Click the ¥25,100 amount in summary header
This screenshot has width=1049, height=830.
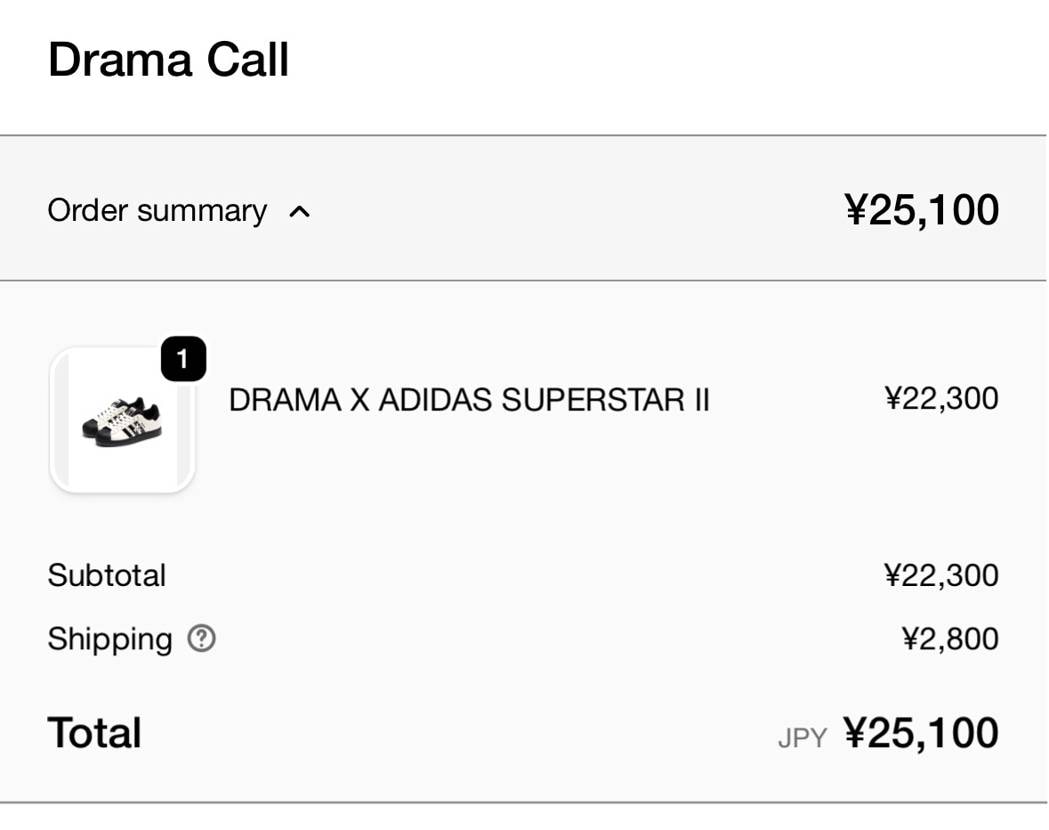pyautogui.click(x=921, y=210)
